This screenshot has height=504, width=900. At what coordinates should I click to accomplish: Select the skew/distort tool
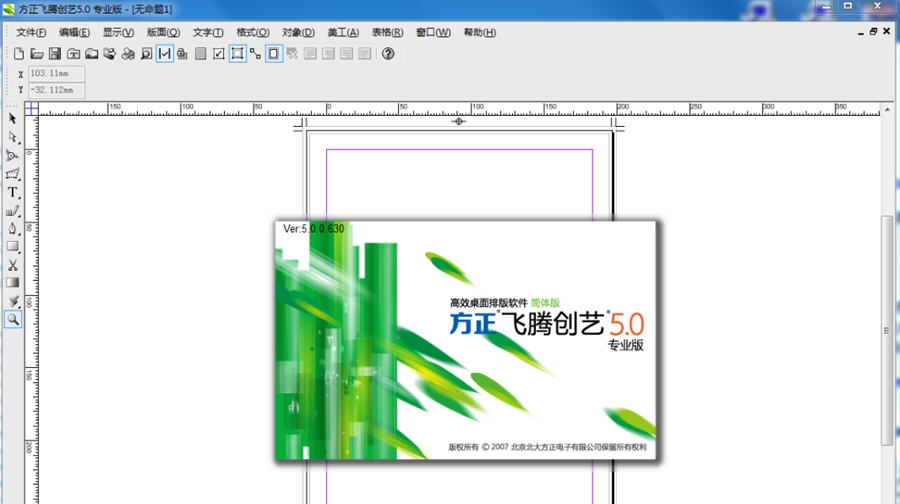[13, 173]
